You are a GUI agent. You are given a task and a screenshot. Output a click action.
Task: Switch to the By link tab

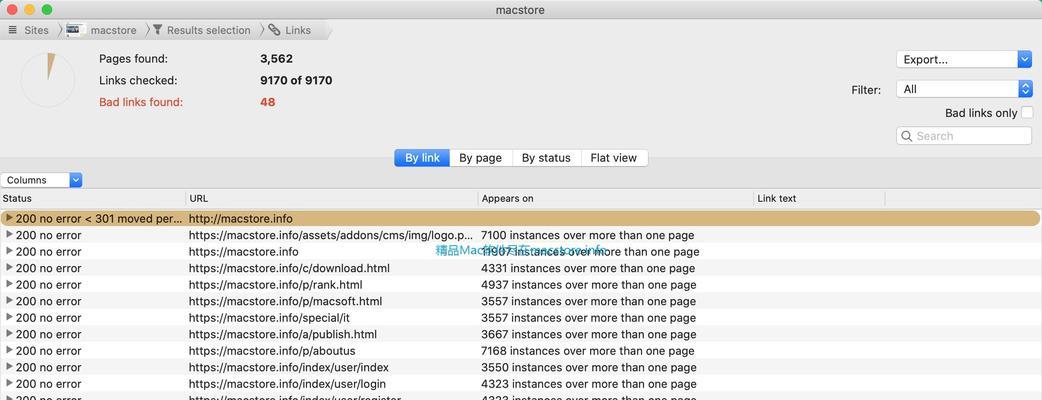pos(422,157)
